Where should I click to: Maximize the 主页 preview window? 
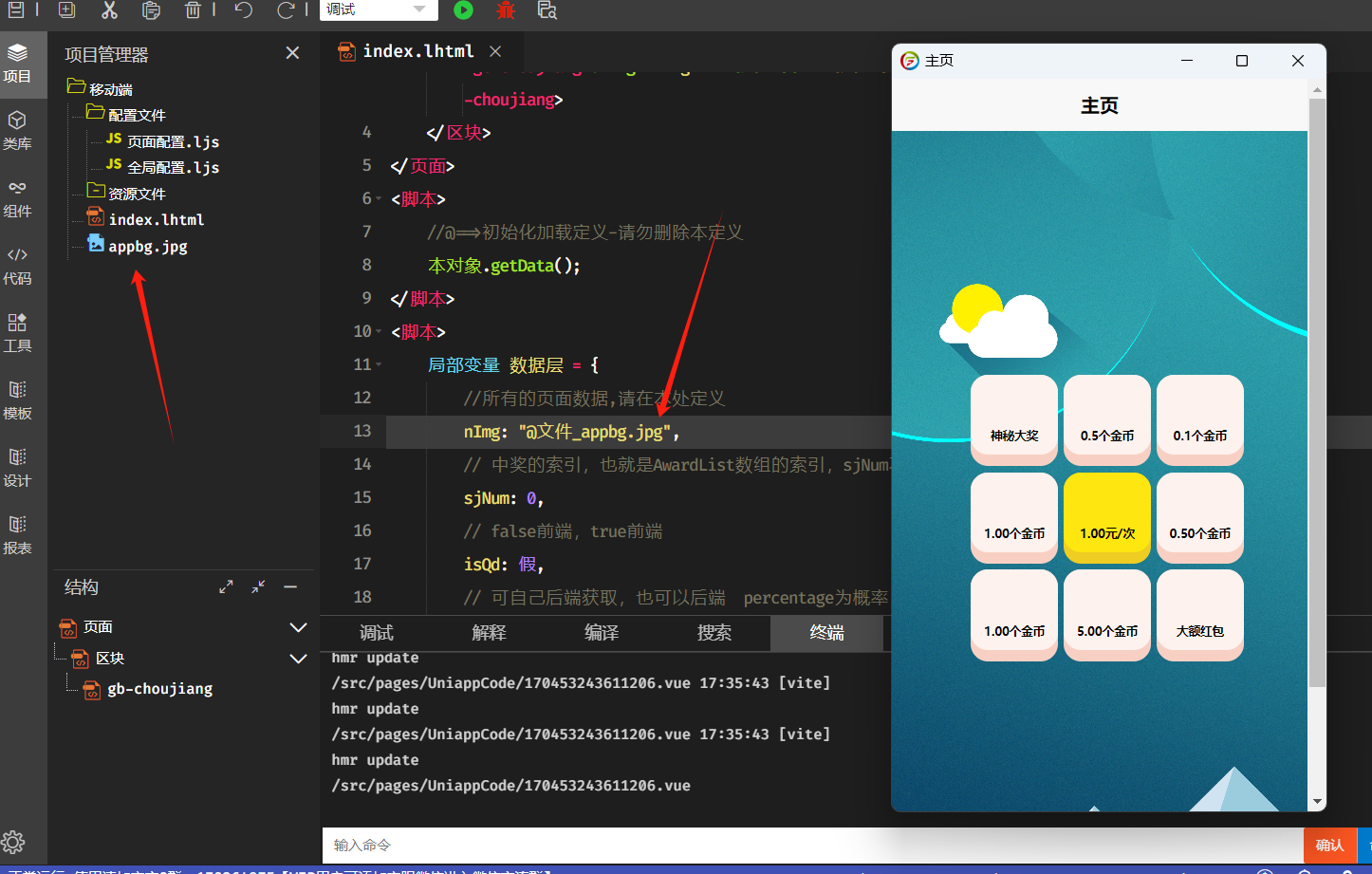(1242, 61)
